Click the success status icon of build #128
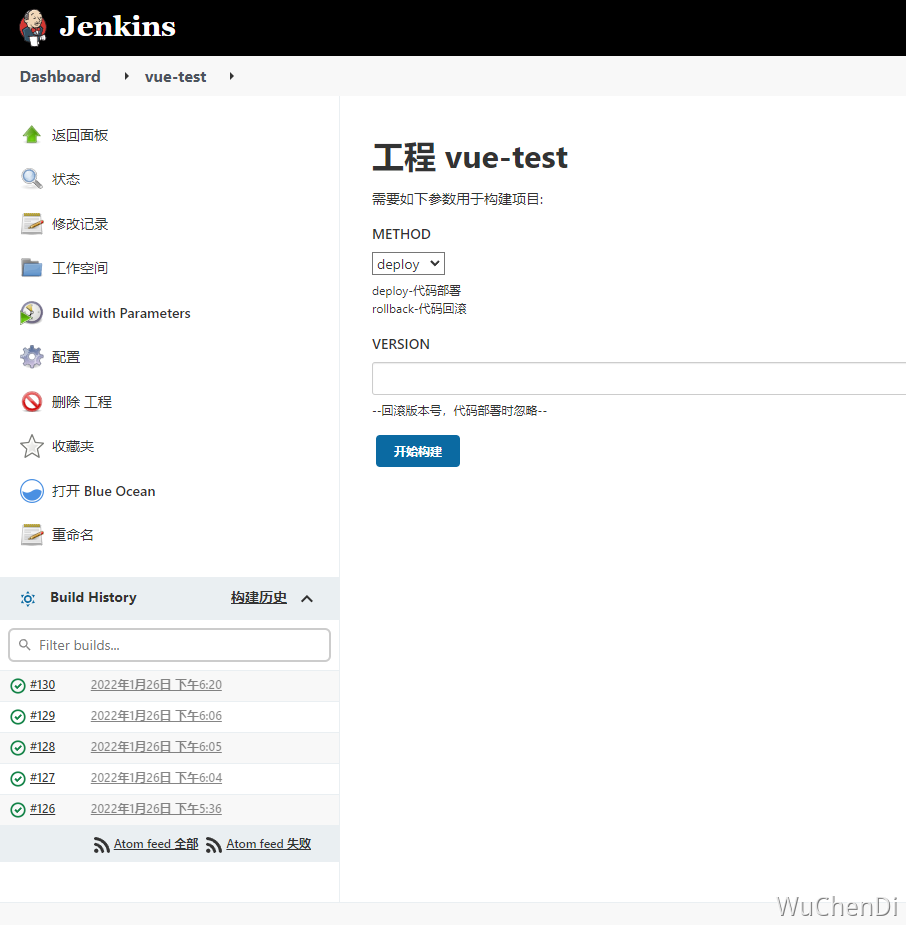906x925 pixels. [x=18, y=747]
